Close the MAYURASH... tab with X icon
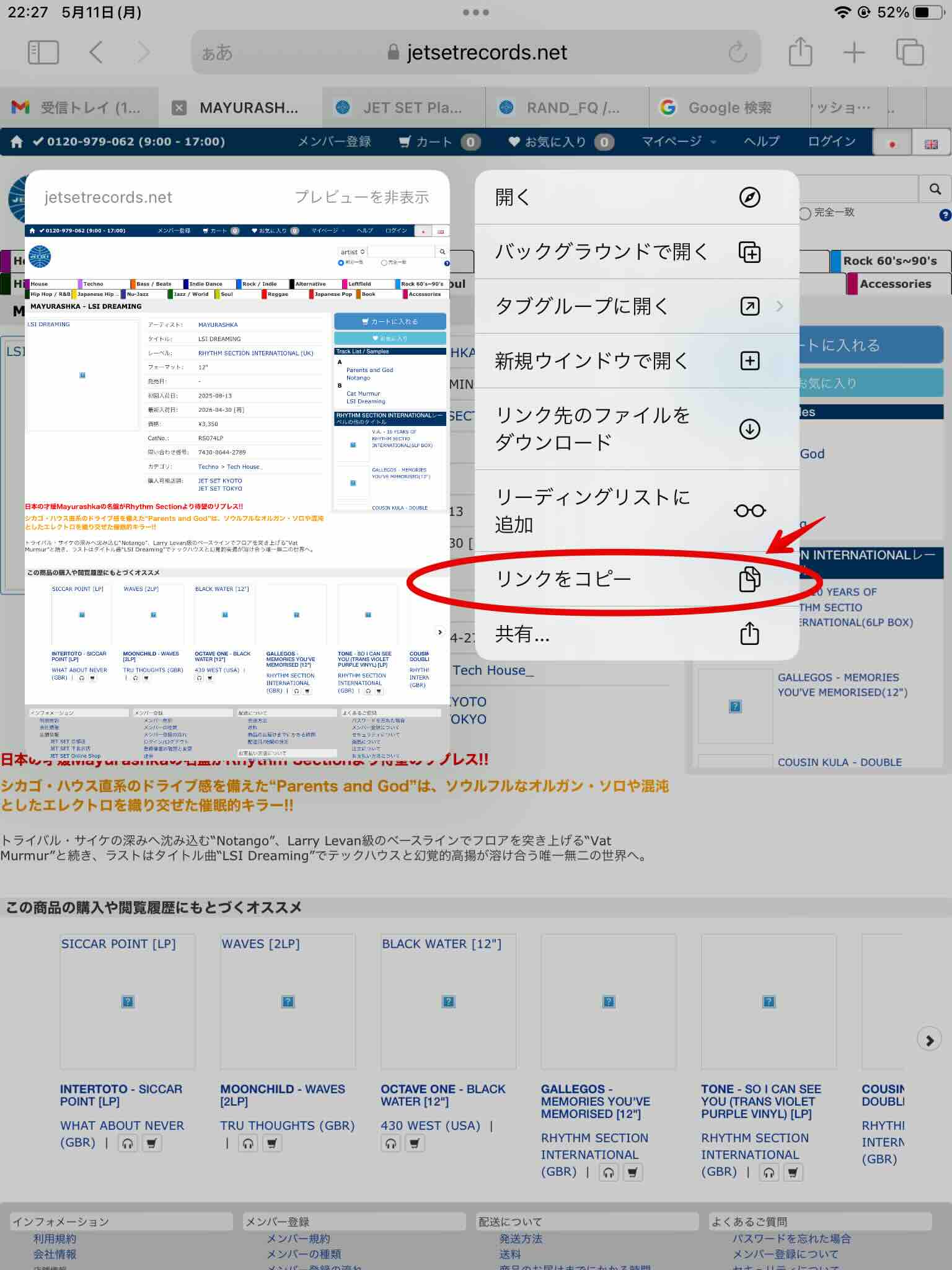 [x=179, y=108]
